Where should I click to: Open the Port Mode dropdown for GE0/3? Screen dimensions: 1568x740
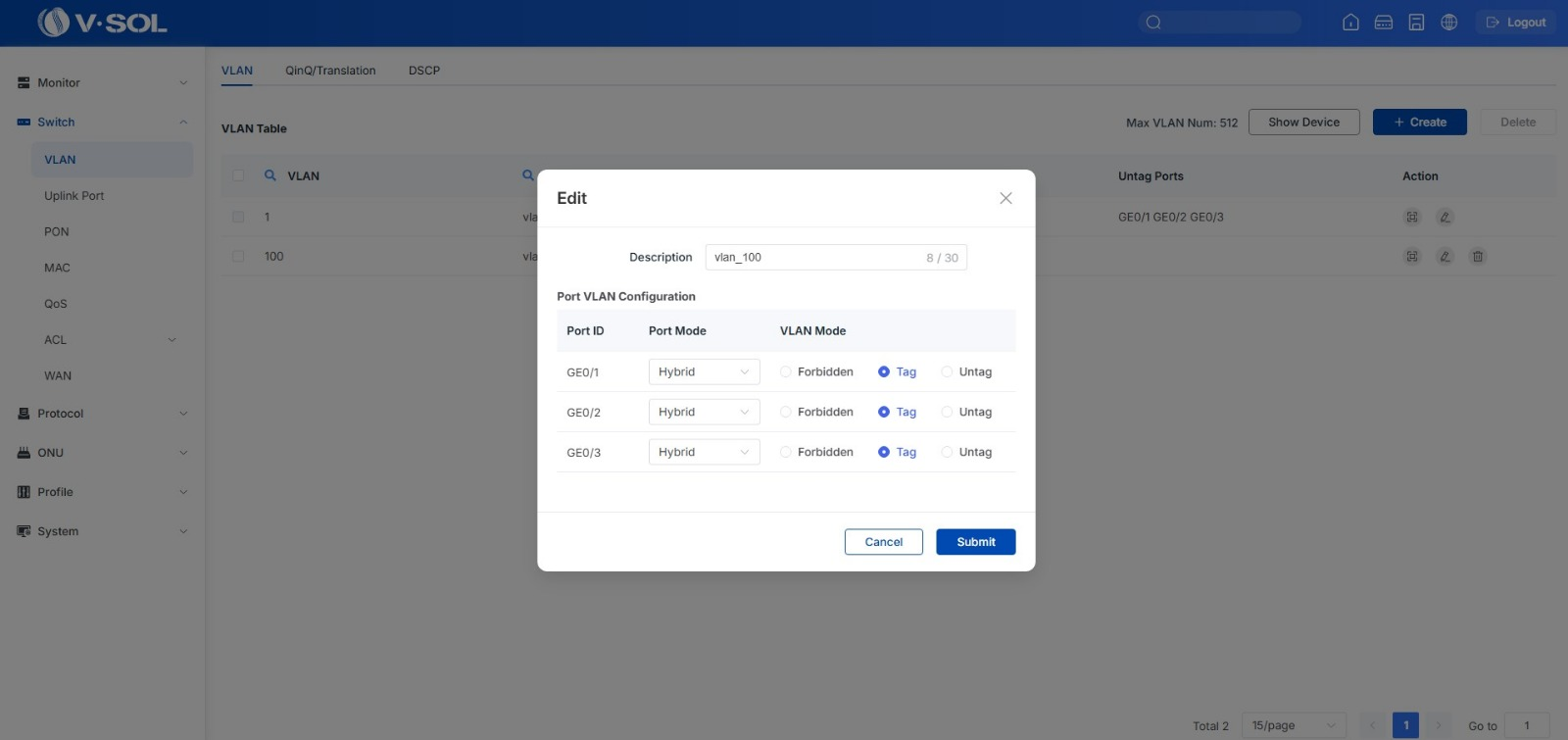tap(704, 453)
